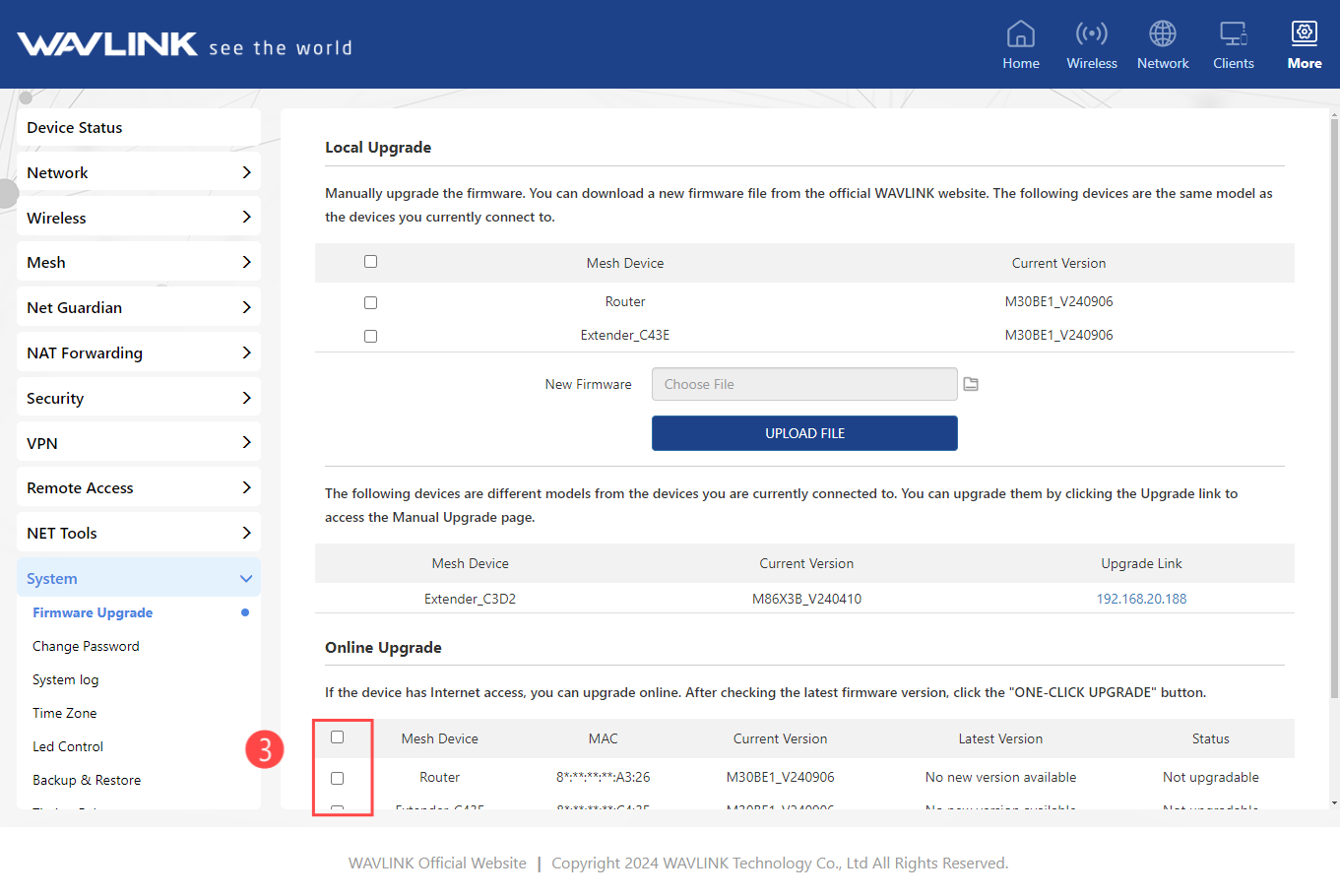Select all devices in Local Upgrade header

tap(370, 262)
